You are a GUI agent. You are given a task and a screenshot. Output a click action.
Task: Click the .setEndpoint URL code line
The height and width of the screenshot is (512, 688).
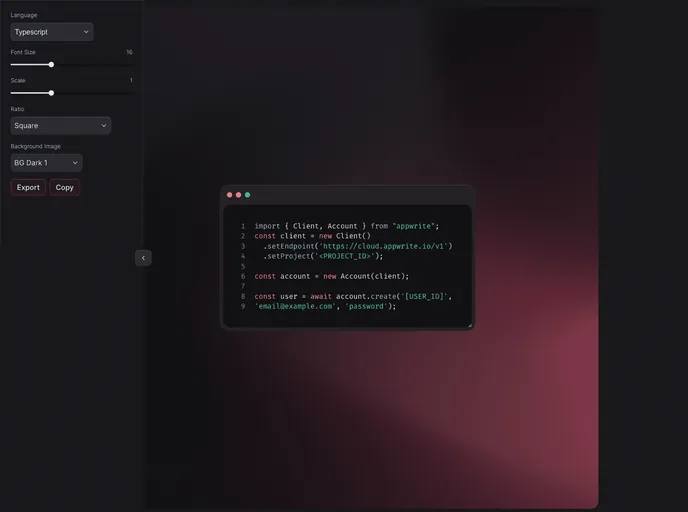coord(358,246)
